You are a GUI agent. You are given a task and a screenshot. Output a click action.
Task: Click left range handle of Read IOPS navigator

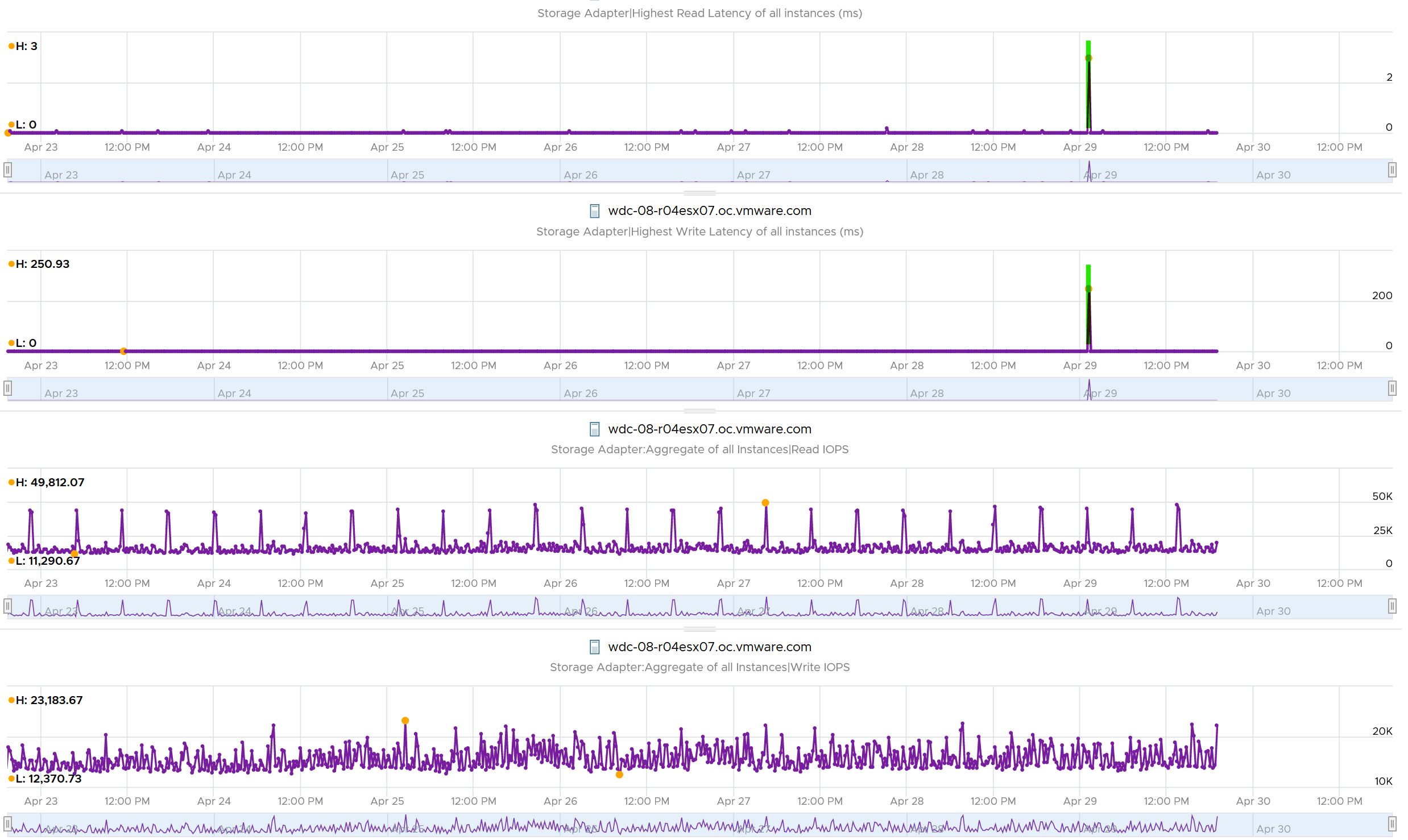[x=8, y=606]
